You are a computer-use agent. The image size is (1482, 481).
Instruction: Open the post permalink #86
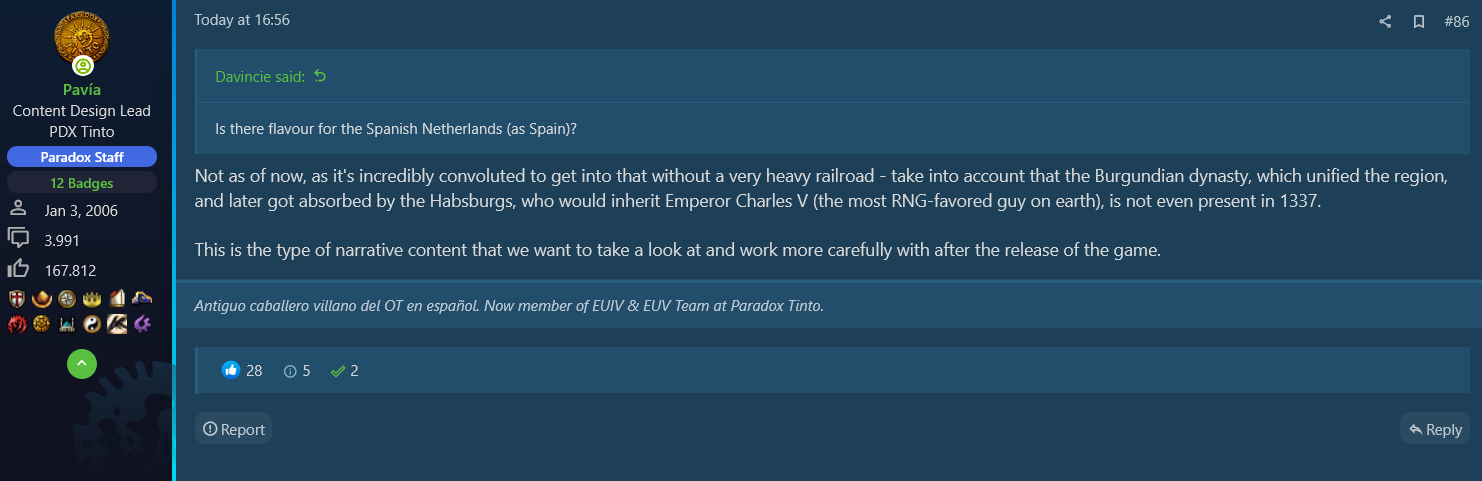(x=1457, y=21)
